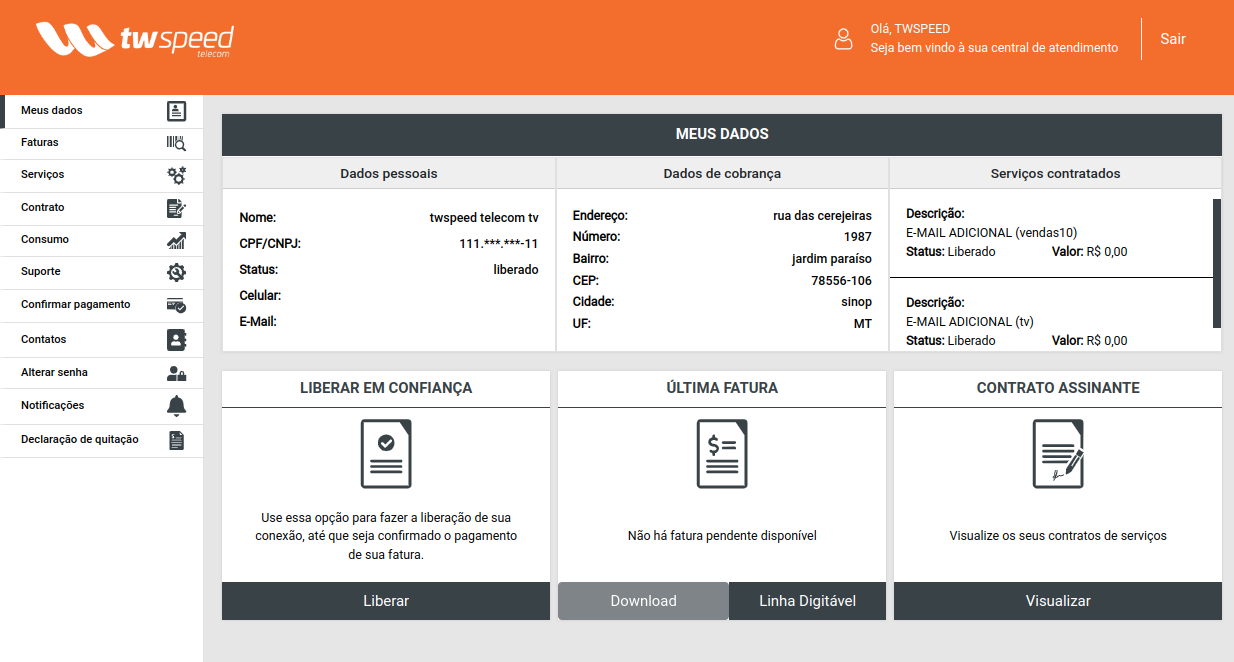Click the bairro value jardim paraíso

point(832,259)
